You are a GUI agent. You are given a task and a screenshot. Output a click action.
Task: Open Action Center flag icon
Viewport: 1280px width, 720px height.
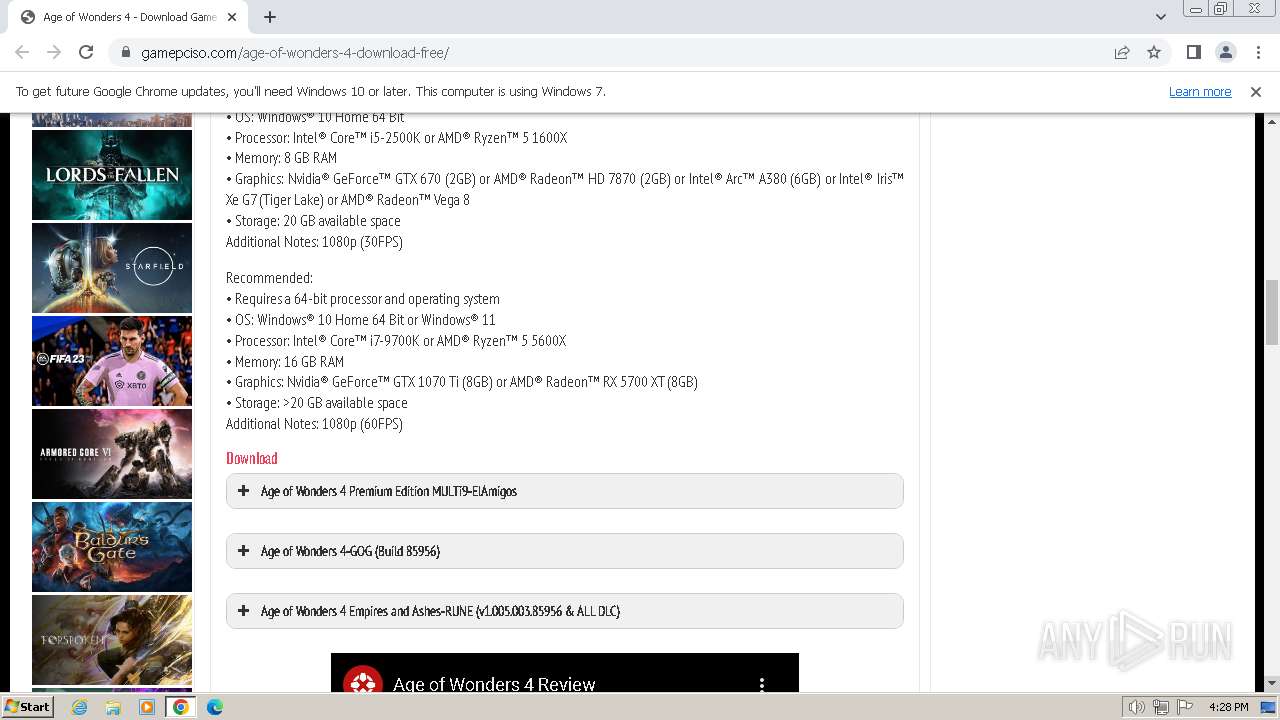coord(1184,707)
